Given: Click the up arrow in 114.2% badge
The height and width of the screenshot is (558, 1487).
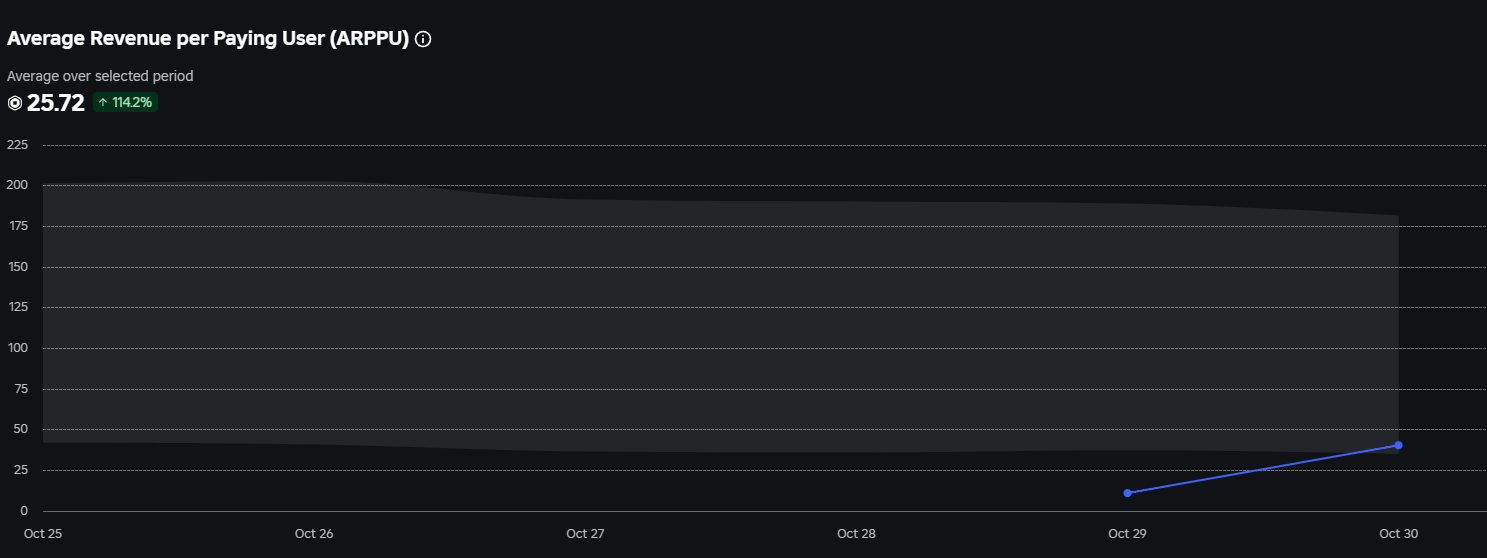Looking at the screenshot, I should click(x=103, y=102).
